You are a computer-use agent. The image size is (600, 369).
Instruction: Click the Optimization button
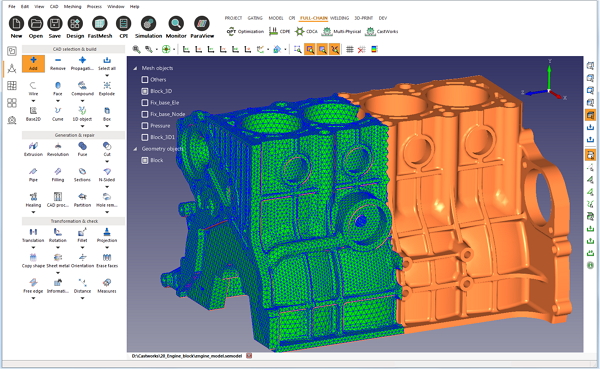tap(245, 31)
